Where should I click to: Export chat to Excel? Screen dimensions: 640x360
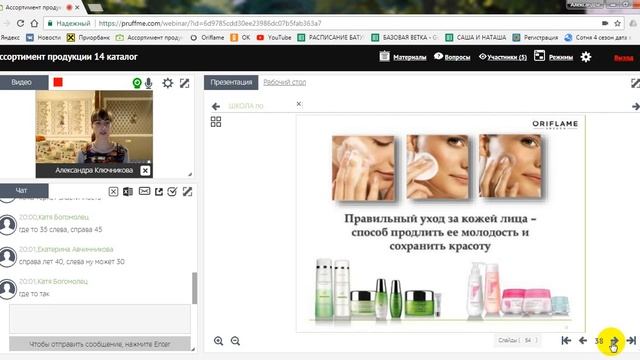pos(128,191)
